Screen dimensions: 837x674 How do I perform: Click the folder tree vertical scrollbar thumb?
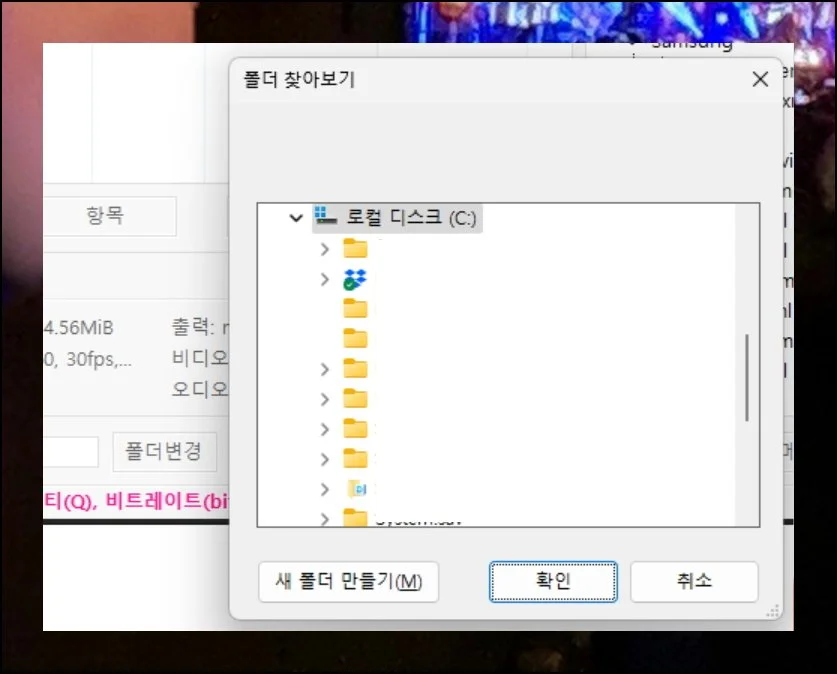click(746, 378)
